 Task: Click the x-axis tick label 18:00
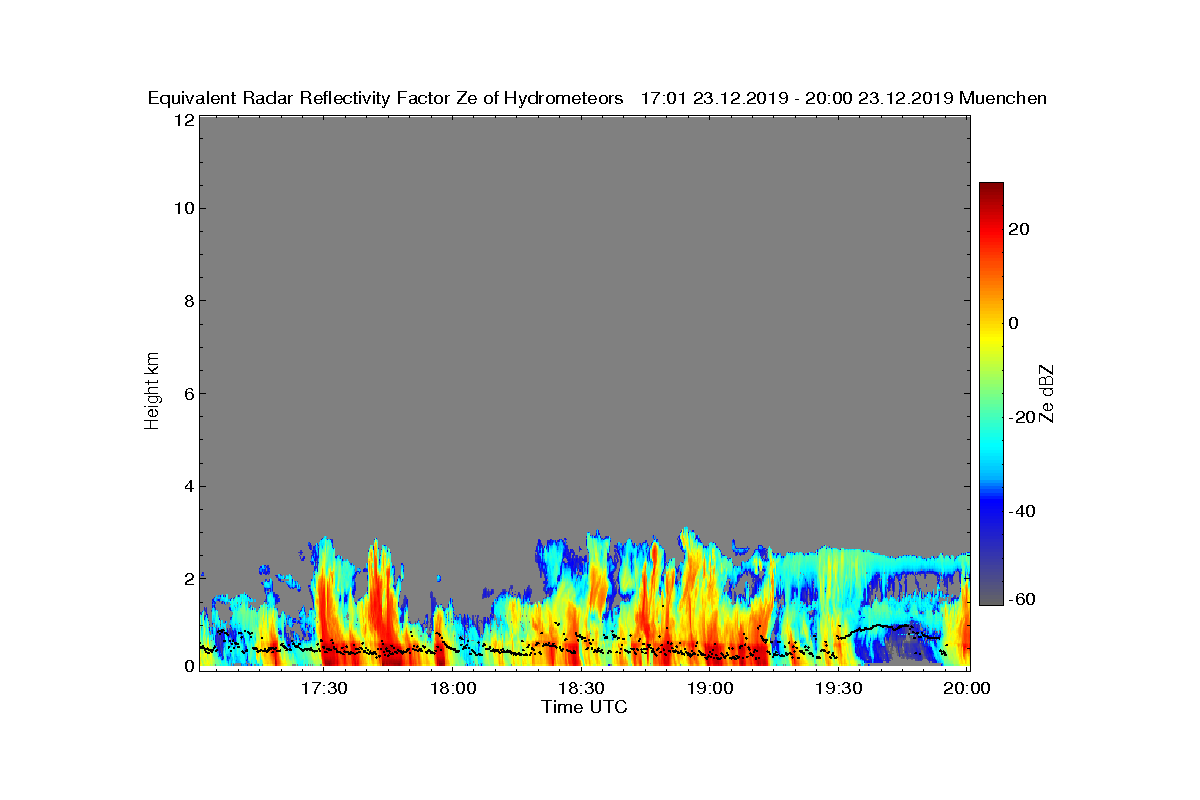[453, 689]
